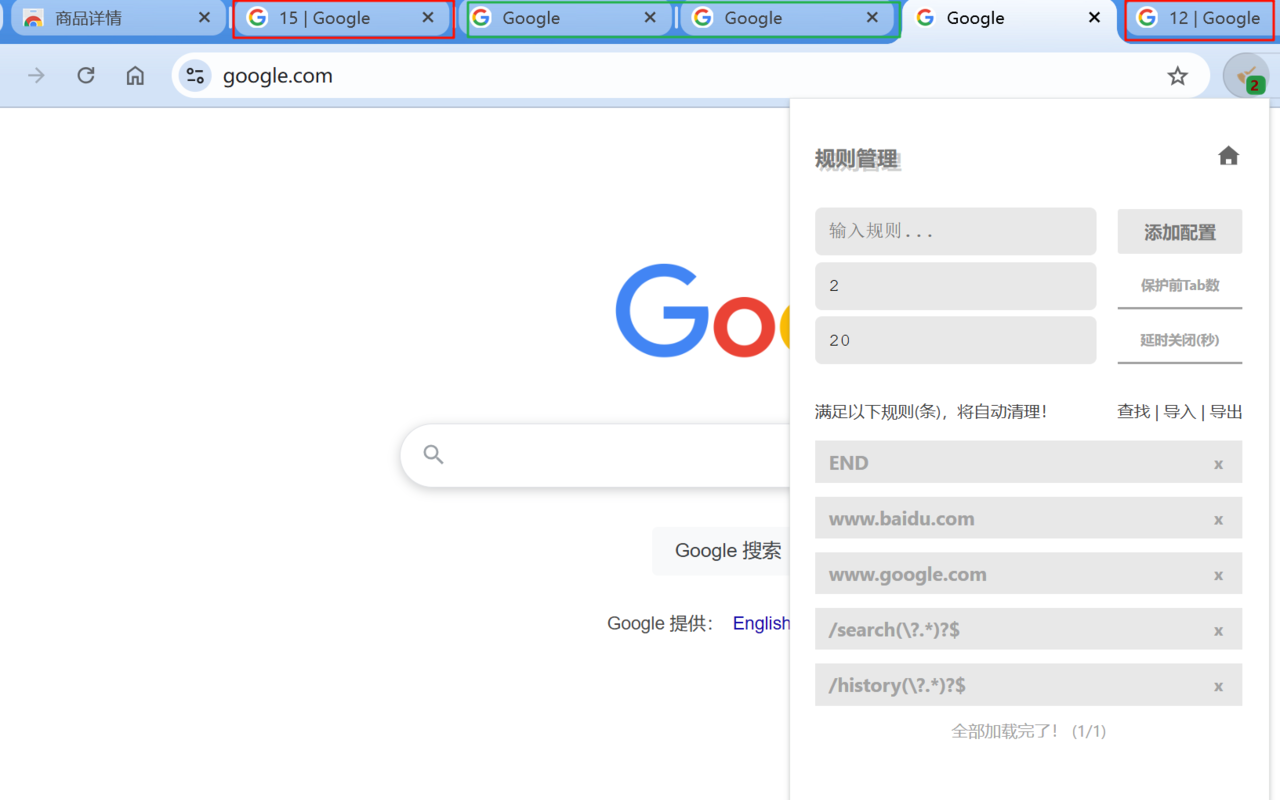
Task: Select the END rule text
Action: (x=849, y=463)
